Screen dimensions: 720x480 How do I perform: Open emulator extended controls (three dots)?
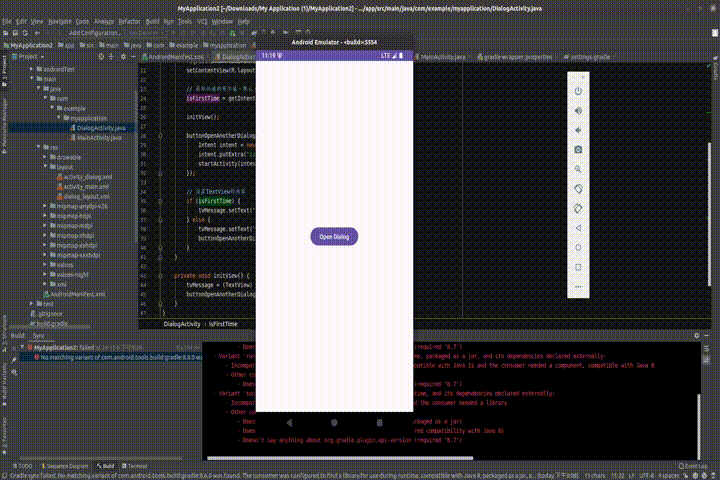(578, 287)
